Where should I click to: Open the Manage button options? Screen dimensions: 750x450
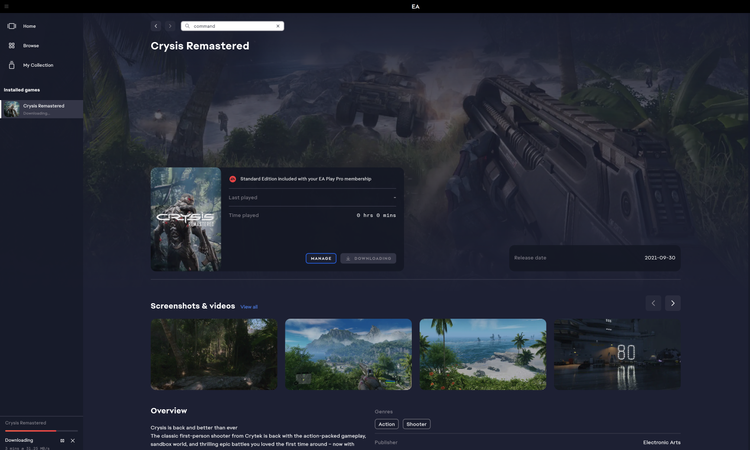coord(321,258)
